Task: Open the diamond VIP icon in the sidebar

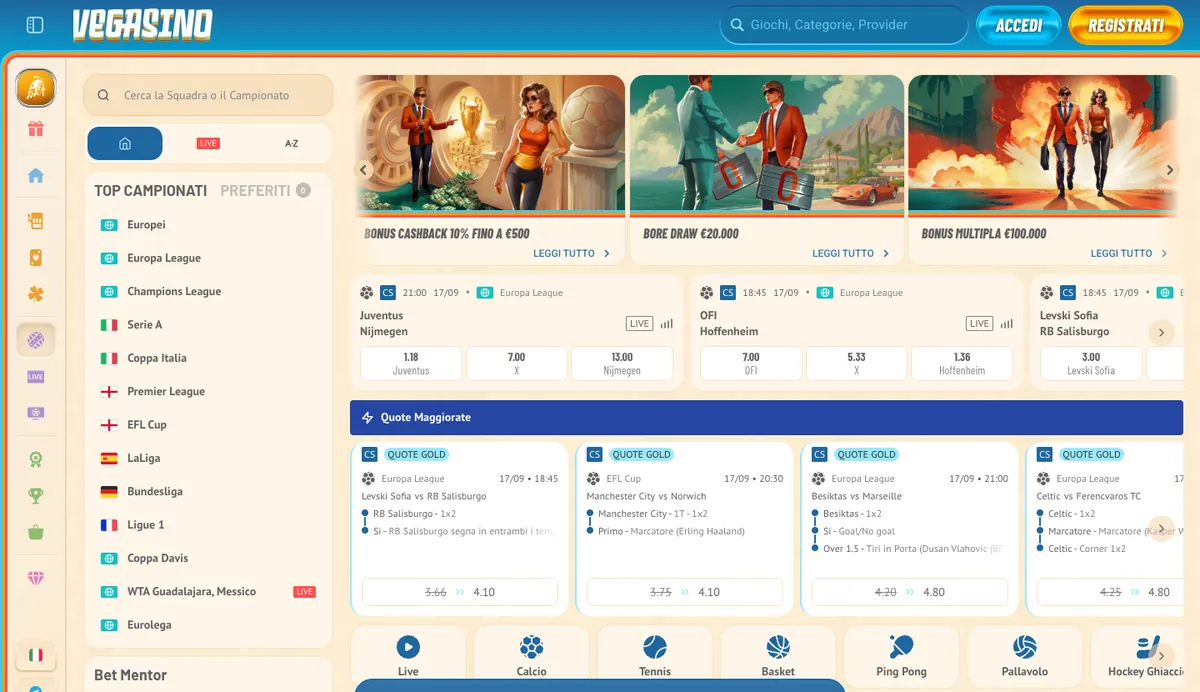Action: pyautogui.click(x=36, y=579)
